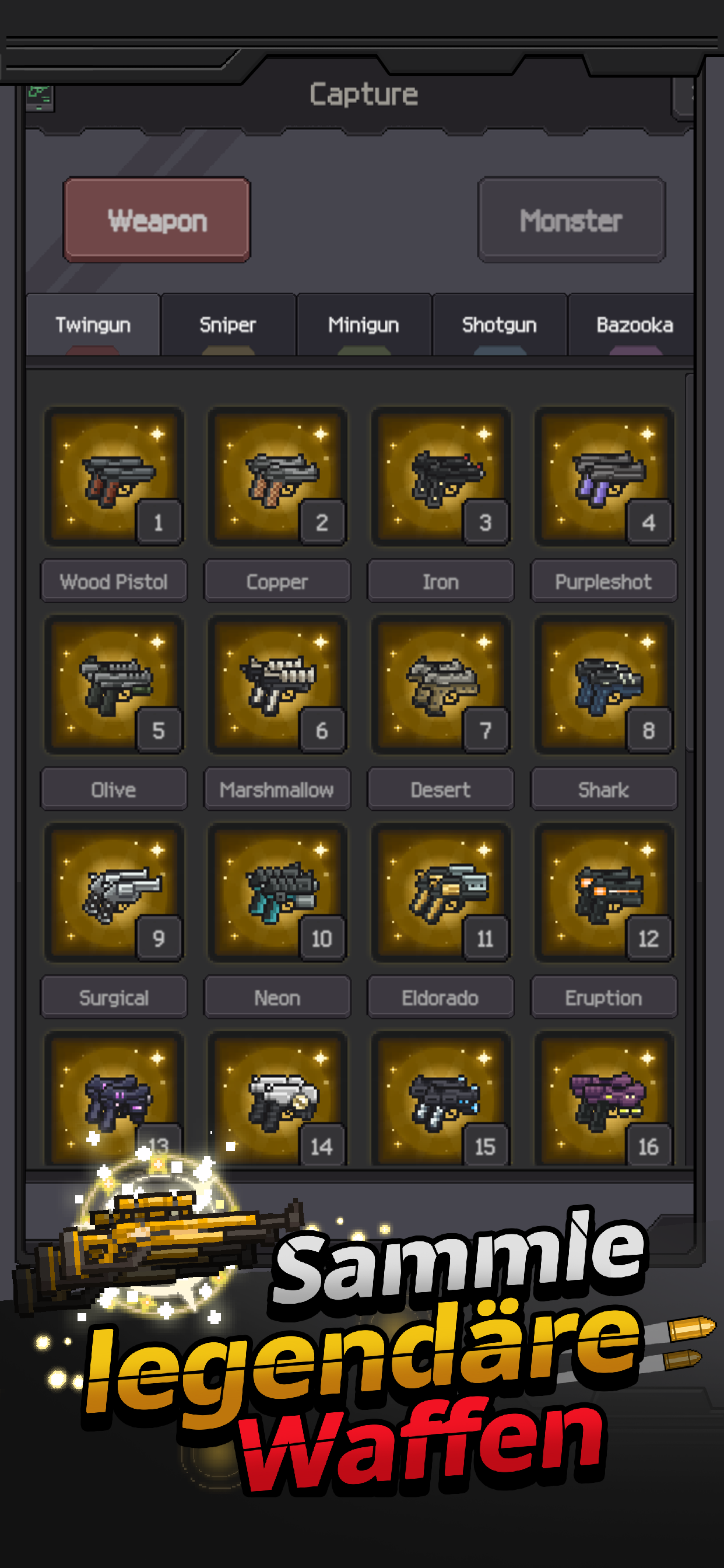The image size is (724, 1568).
Task: Select the white pistol thumbnail numbered 14
Action: [277, 1100]
